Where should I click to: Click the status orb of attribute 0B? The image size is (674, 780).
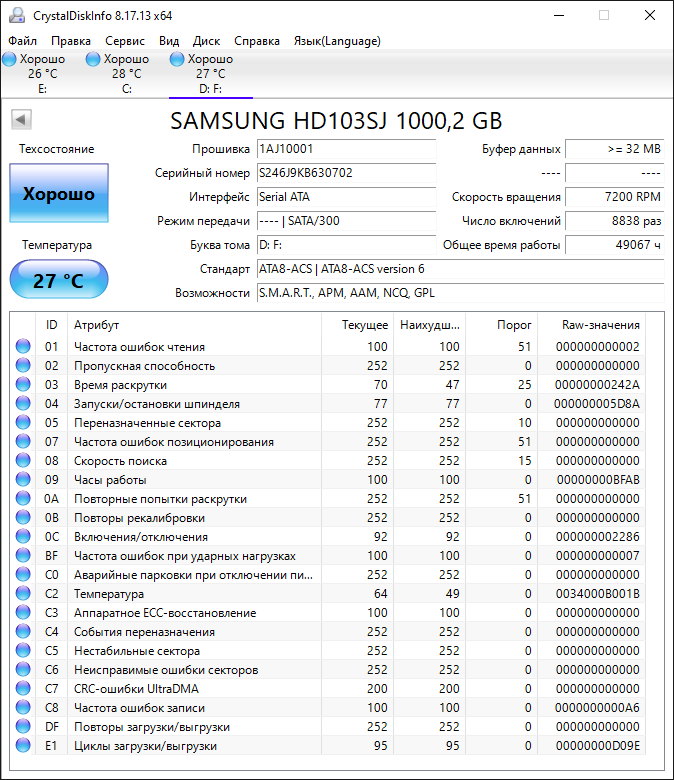pyautogui.click(x=23, y=517)
